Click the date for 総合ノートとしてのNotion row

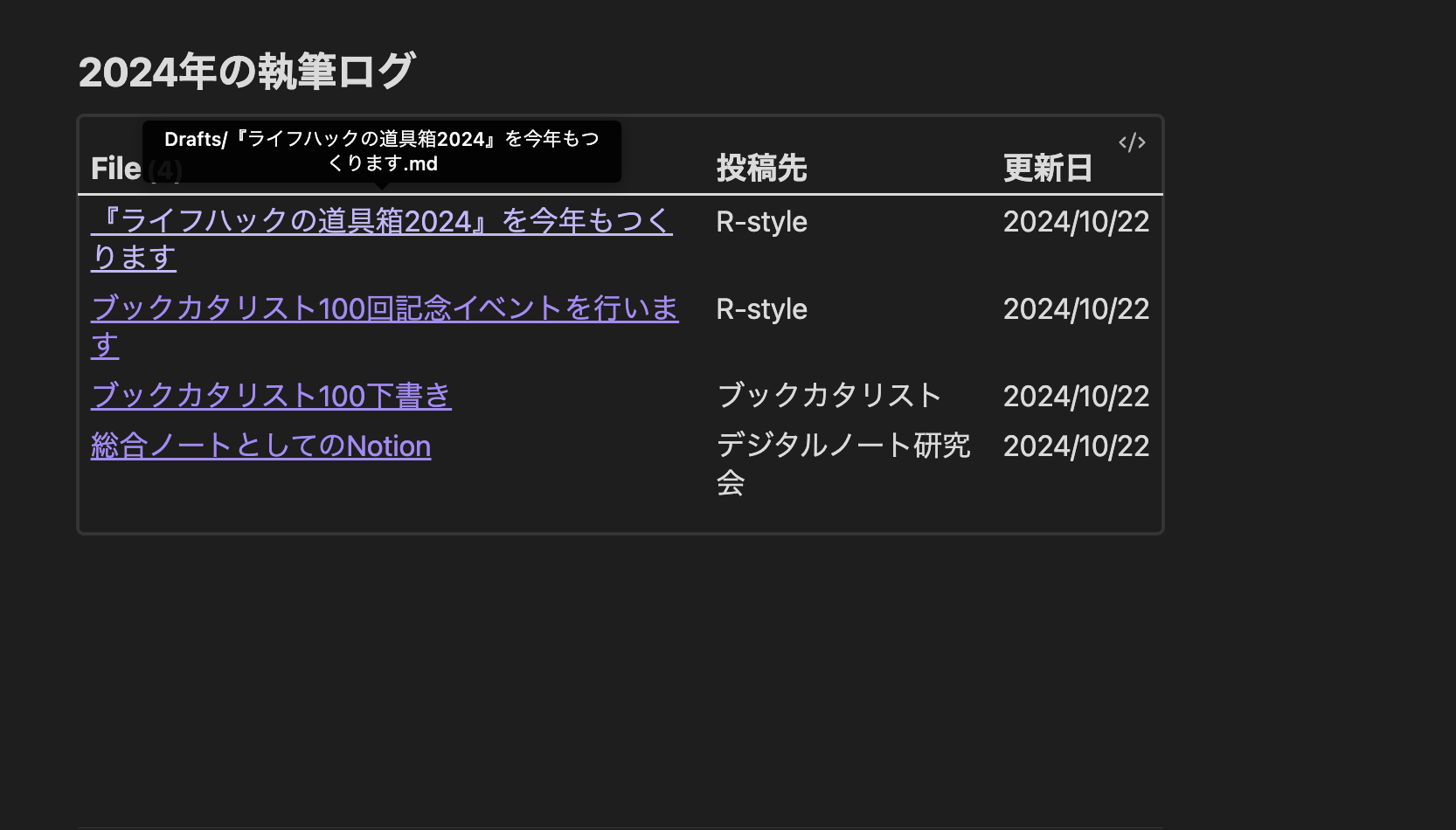[x=1076, y=446]
